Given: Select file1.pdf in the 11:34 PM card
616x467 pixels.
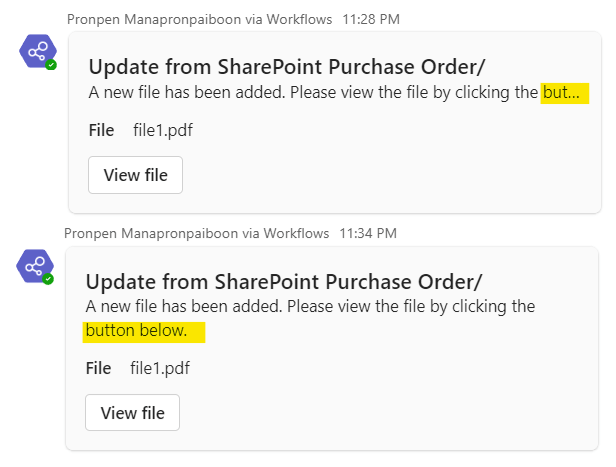Looking at the screenshot, I should coord(159,368).
